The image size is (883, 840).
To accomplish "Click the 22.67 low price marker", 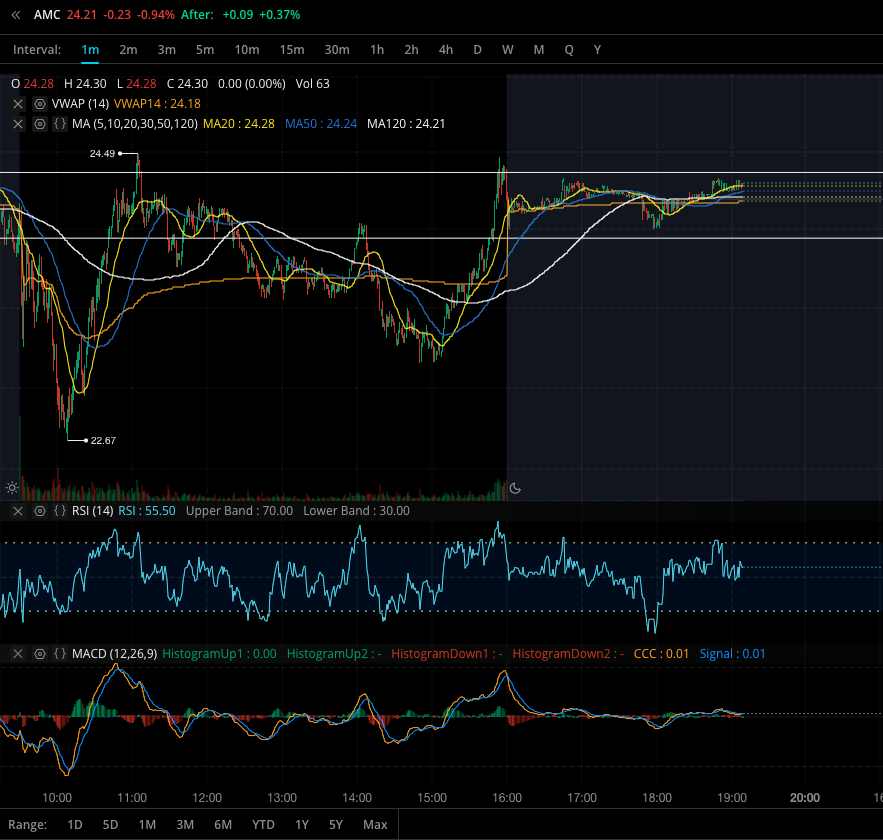I will point(103,441).
